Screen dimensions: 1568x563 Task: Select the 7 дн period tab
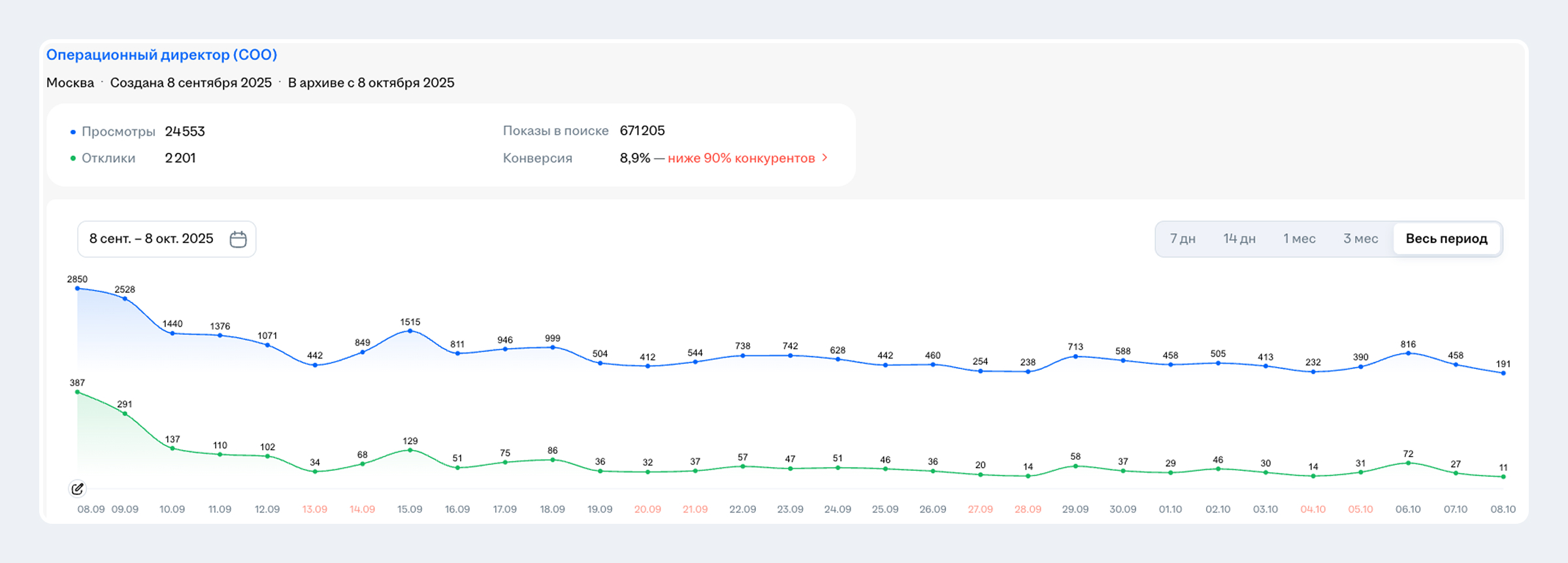1183,239
